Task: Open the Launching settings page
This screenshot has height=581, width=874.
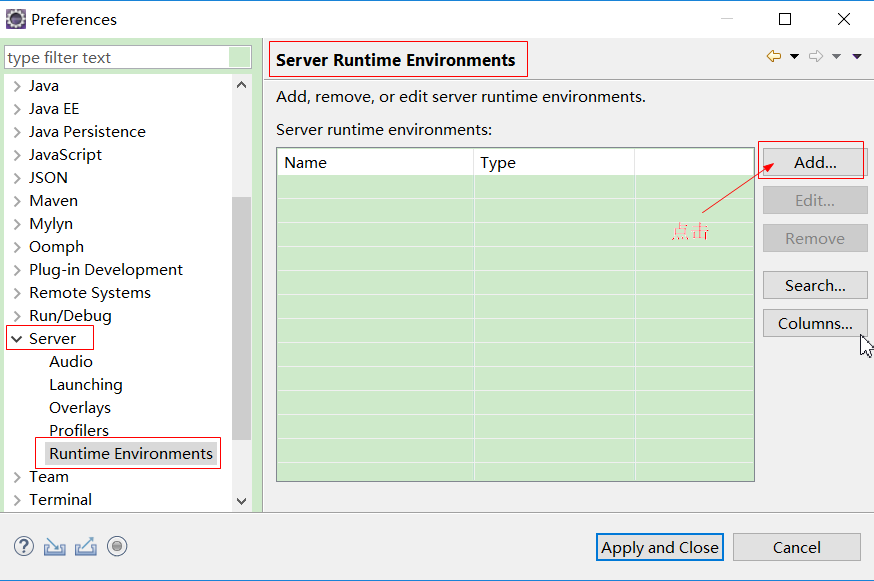Action: tap(86, 384)
